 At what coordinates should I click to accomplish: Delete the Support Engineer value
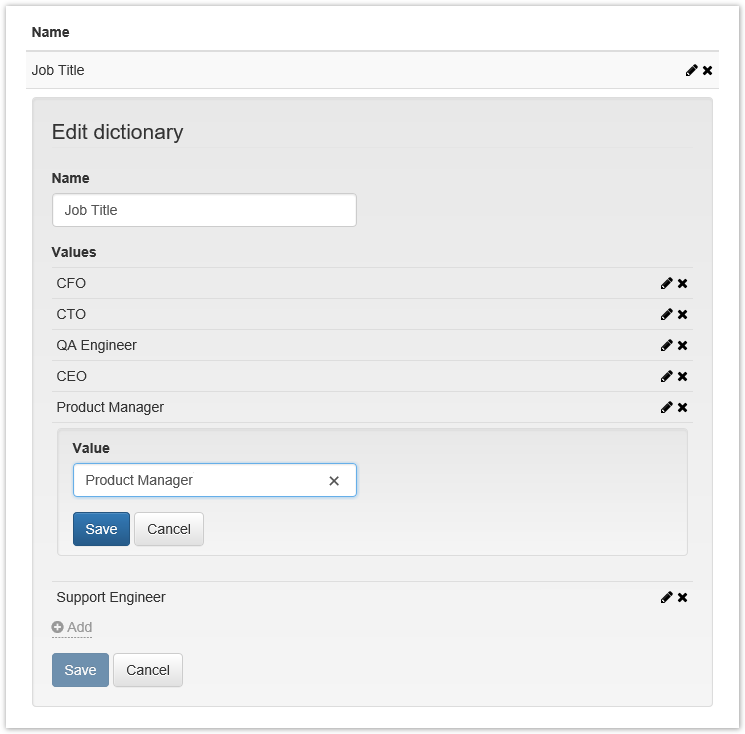click(x=683, y=597)
